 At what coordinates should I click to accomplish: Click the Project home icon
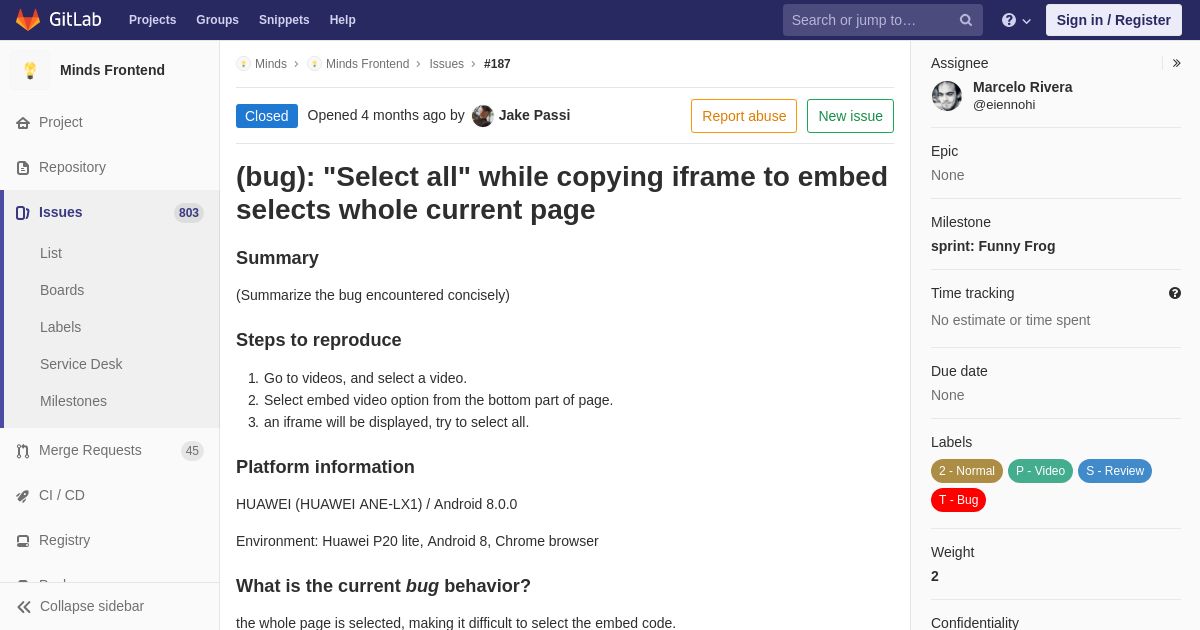23,123
